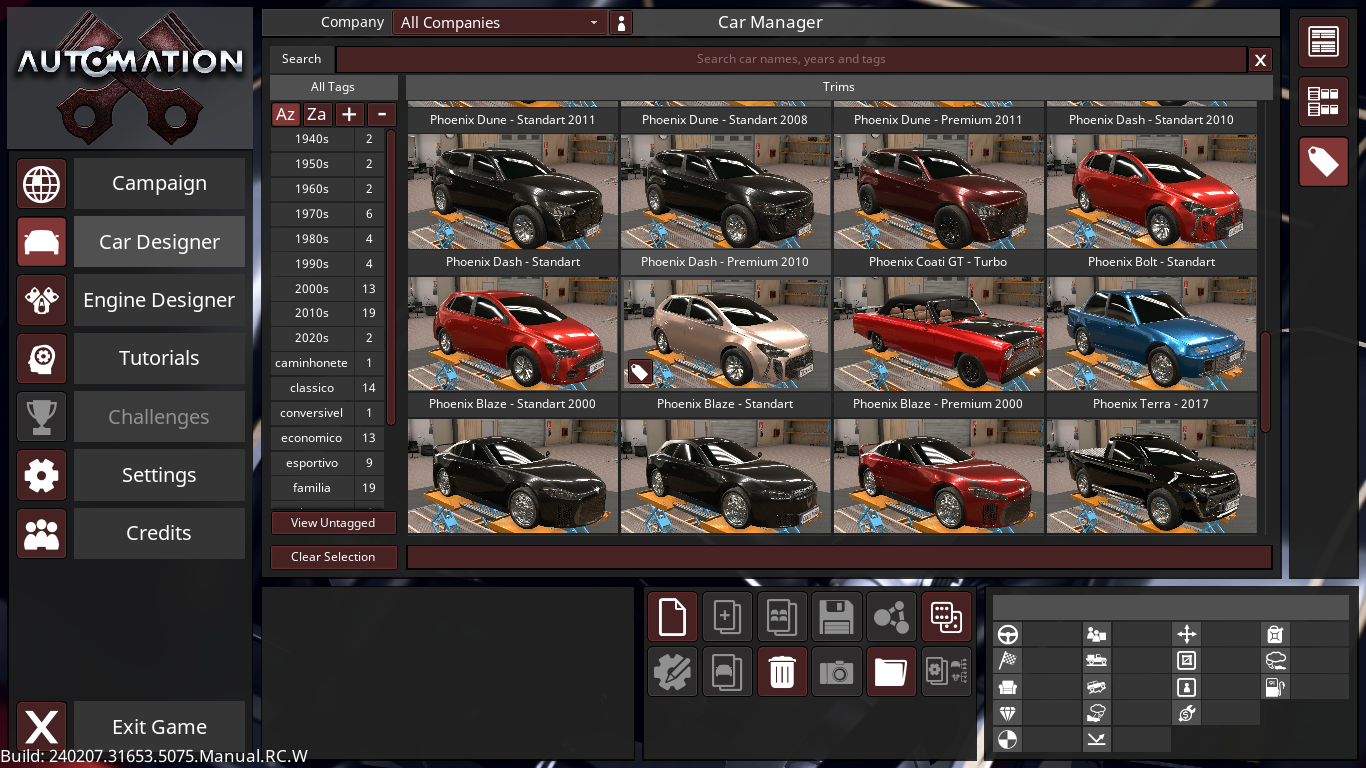Open the All Companies dropdown
This screenshot has width=1366, height=768.
[500, 23]
